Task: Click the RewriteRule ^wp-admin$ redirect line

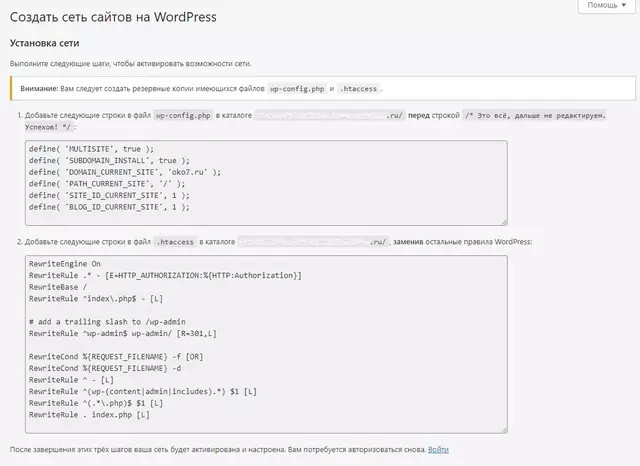Action: tap(122, 333)
